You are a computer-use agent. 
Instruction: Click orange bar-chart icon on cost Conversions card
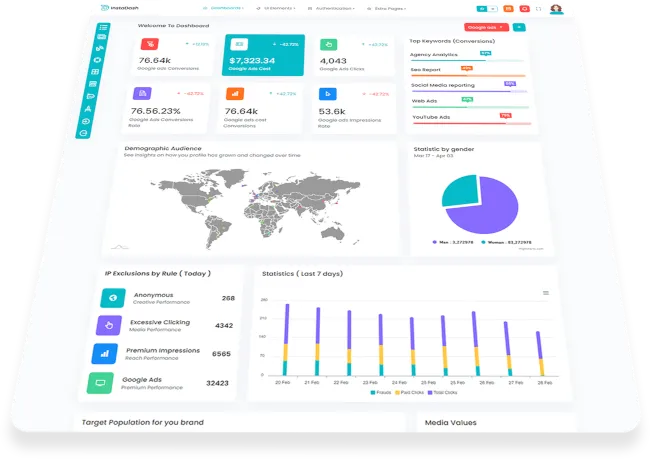235,94
